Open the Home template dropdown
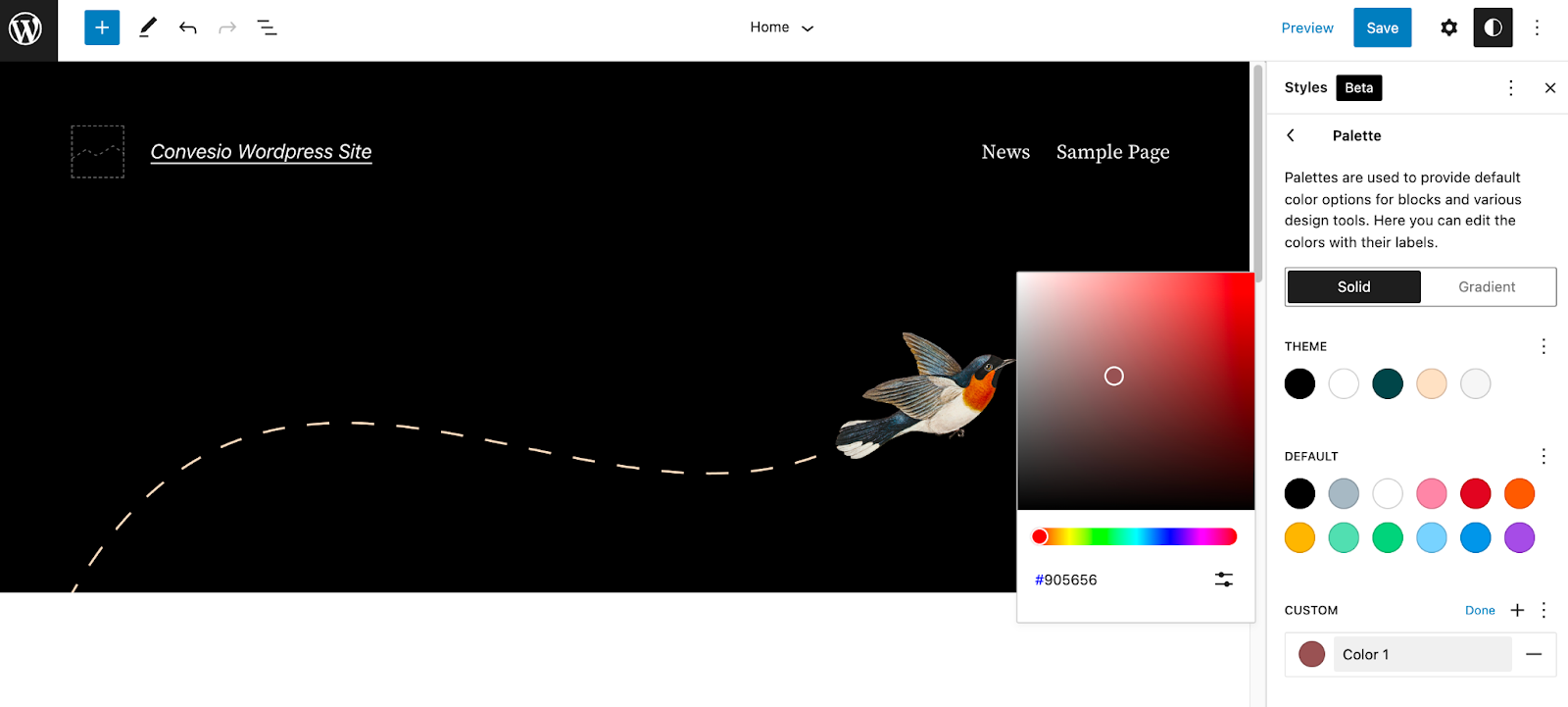This screenshot has height=707, width=1568. point(782,27)
